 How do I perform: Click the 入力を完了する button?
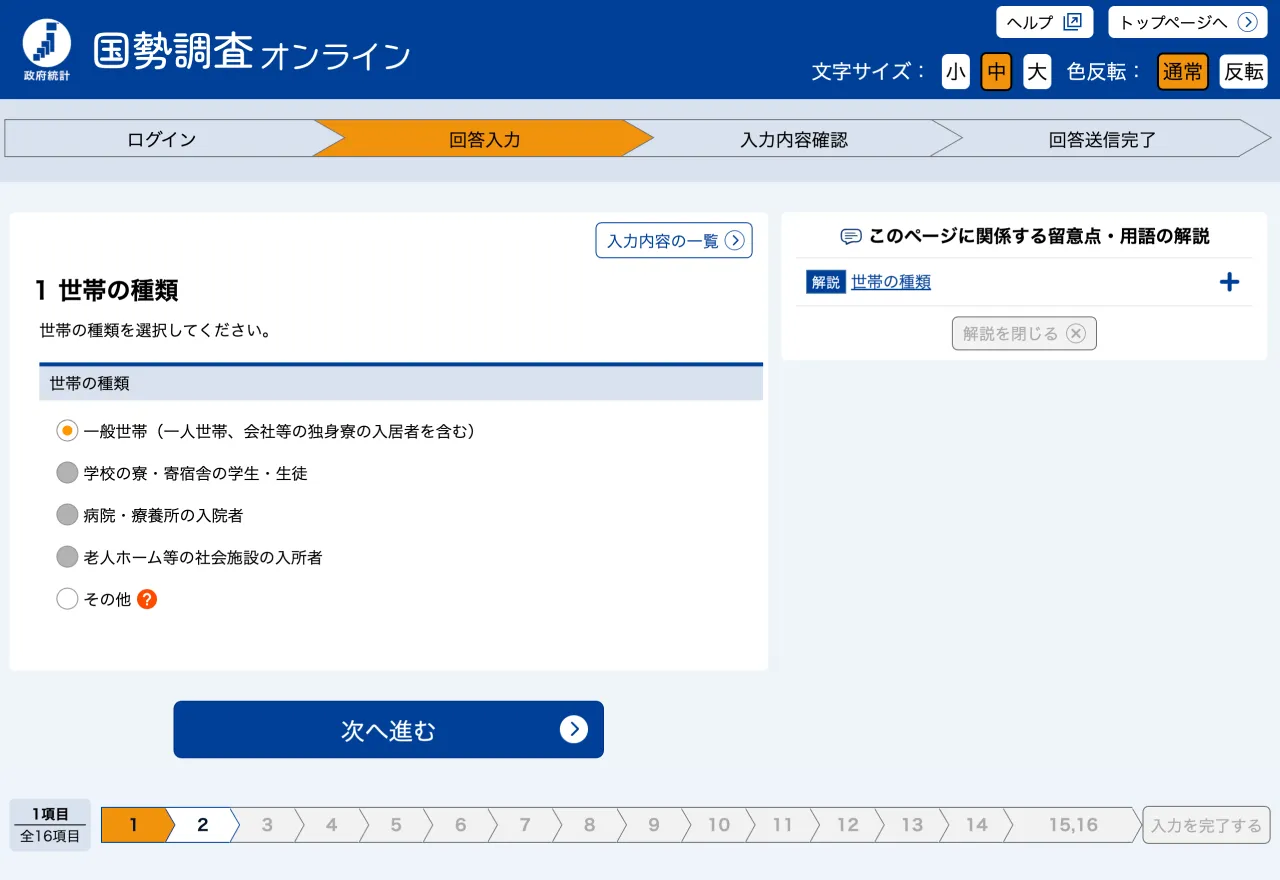coord(1206,824)
